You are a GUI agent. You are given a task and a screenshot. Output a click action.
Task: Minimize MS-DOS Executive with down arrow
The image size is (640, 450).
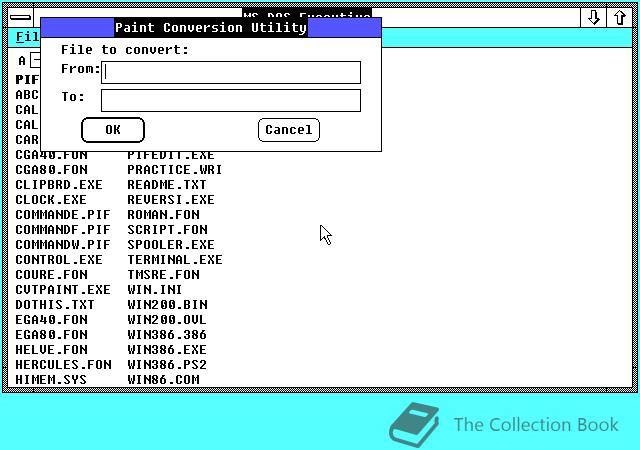click(x=593, y=17)
